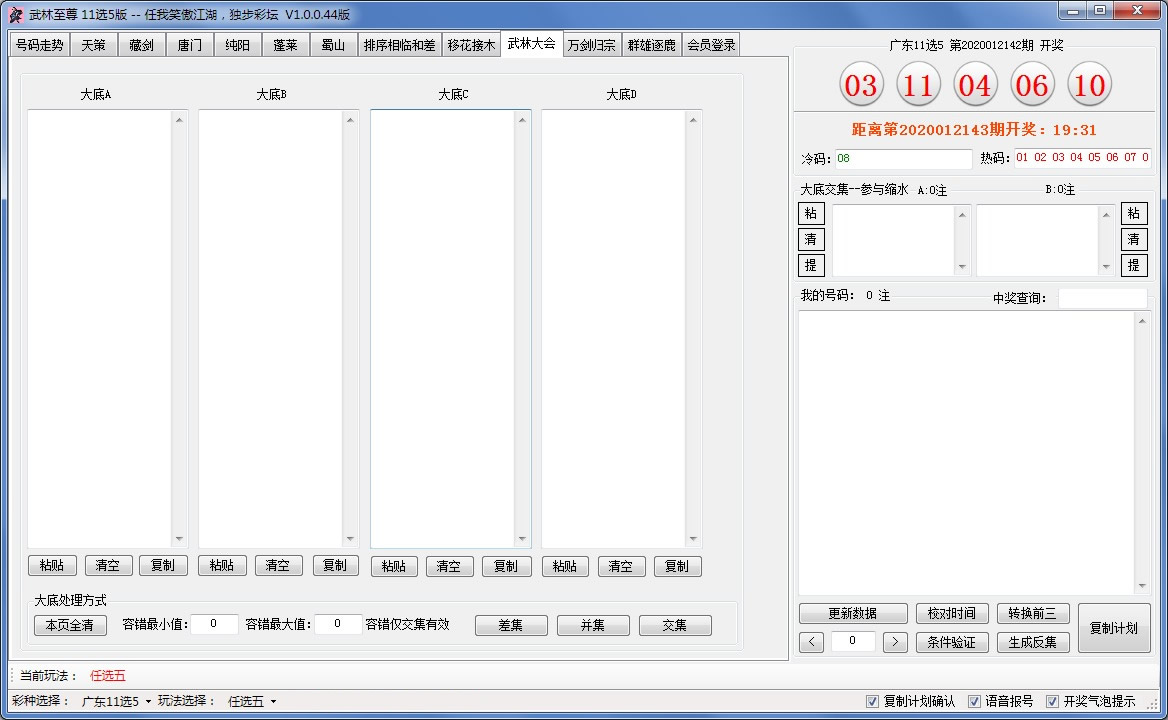The width and height of the screenshot is (1168, 720).
Task: Click the 提 (extract) icon beside reduction pool A
Action: pyautogui.click(x=810, y=265)
